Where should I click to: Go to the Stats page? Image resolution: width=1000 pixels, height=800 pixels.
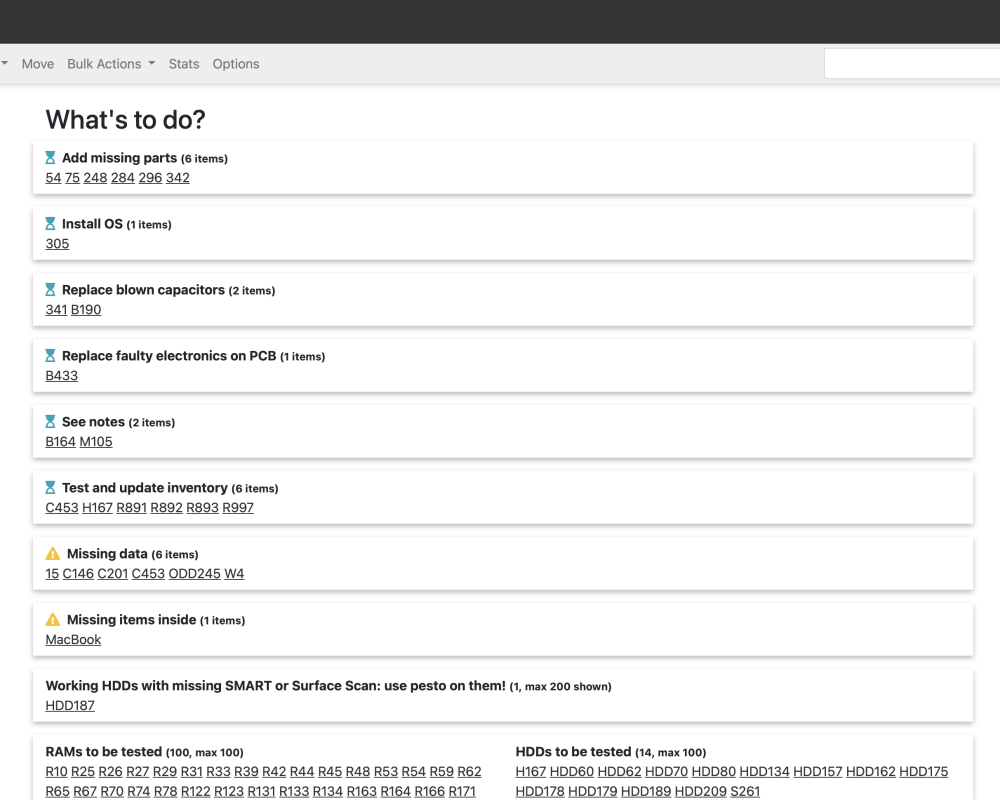(x=184, y=64)
